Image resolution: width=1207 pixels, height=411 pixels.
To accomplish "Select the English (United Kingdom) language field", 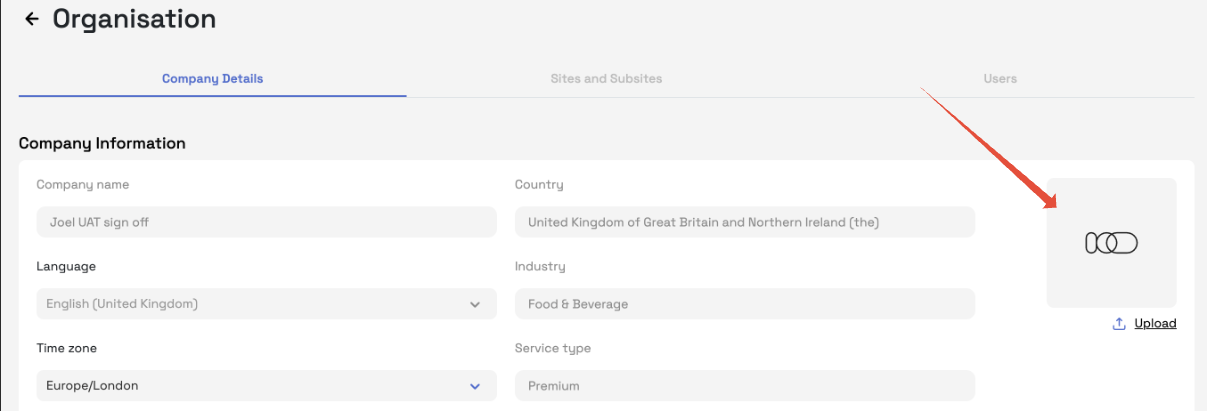I will pyautogui.click(x=250, y=304).
